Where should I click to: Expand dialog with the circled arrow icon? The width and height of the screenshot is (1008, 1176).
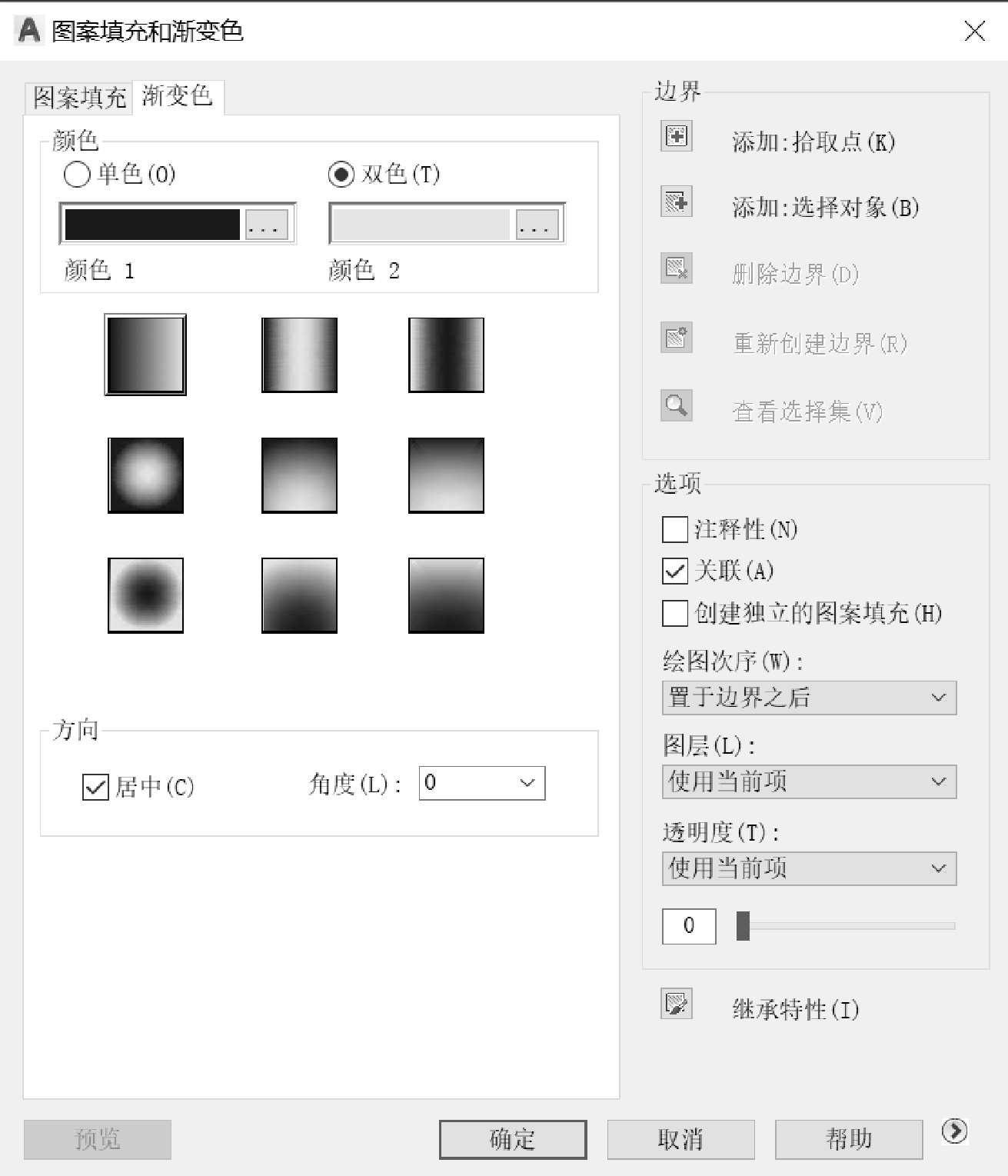pos(955,1131)
